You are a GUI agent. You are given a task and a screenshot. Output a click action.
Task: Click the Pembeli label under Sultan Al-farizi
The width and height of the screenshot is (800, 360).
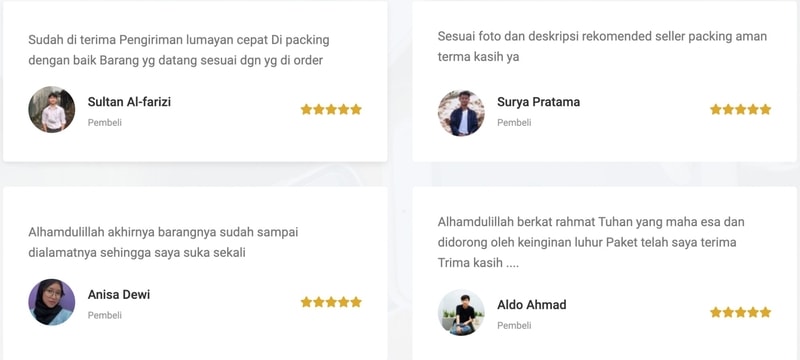pyautogui.click(x=105, y=123)
